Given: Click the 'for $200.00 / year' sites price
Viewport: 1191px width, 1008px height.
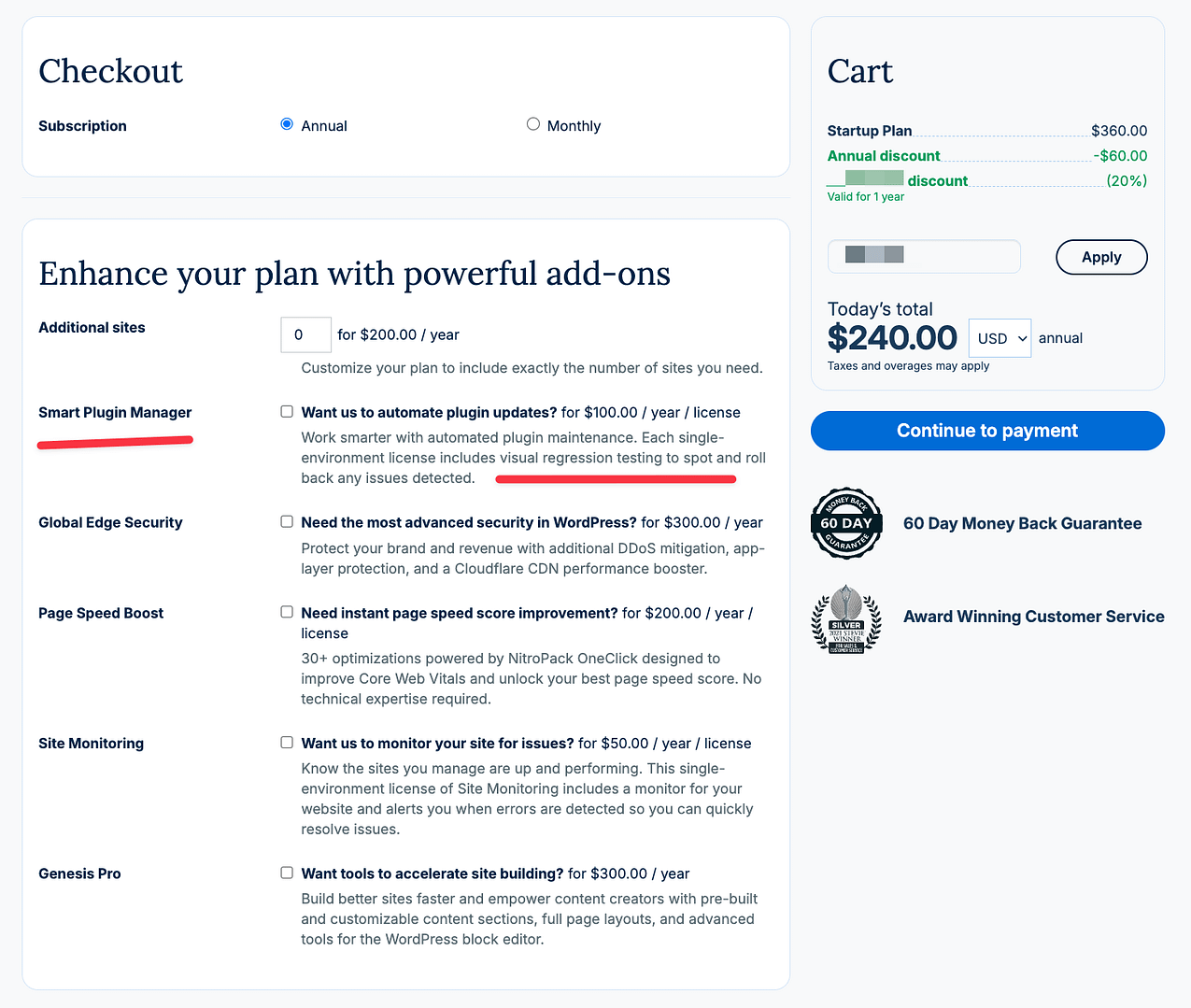Looking at the screenshot, I should [x=398, y=335].
